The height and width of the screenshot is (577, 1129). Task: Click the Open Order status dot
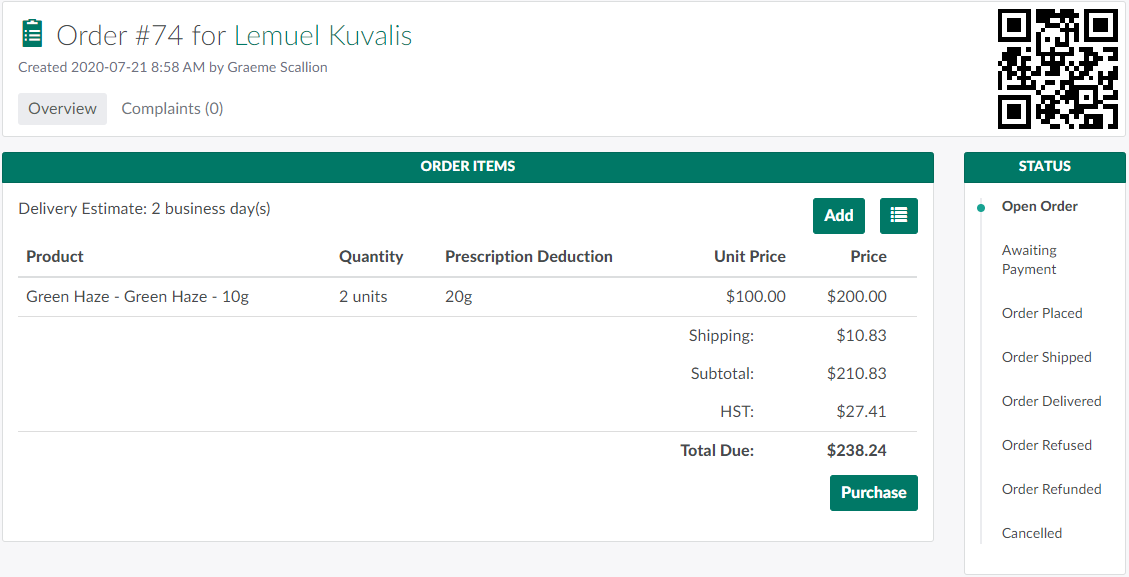[981, 207]
